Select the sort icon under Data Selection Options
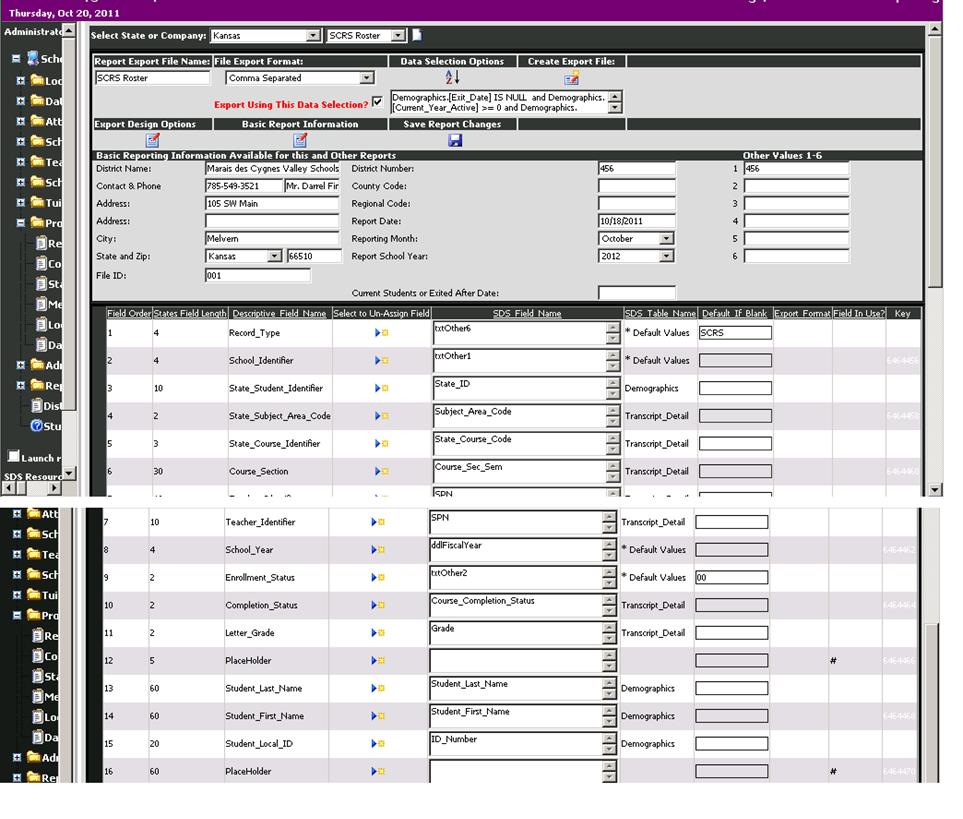Screen dimensions: 963x819 click(x=452, y=79)
